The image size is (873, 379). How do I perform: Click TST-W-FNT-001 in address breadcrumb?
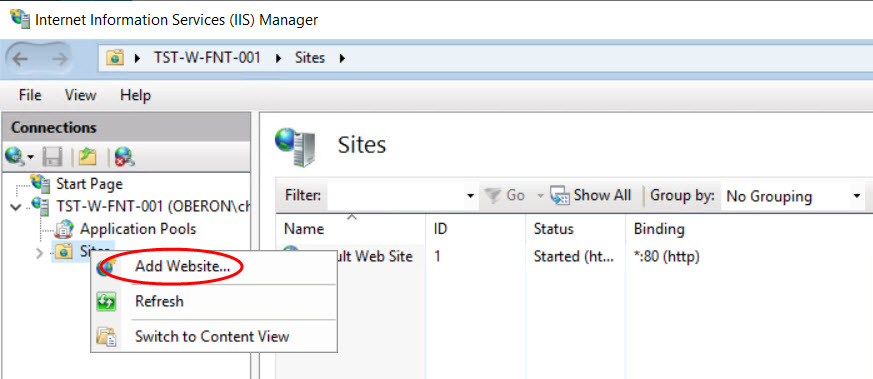207,57
